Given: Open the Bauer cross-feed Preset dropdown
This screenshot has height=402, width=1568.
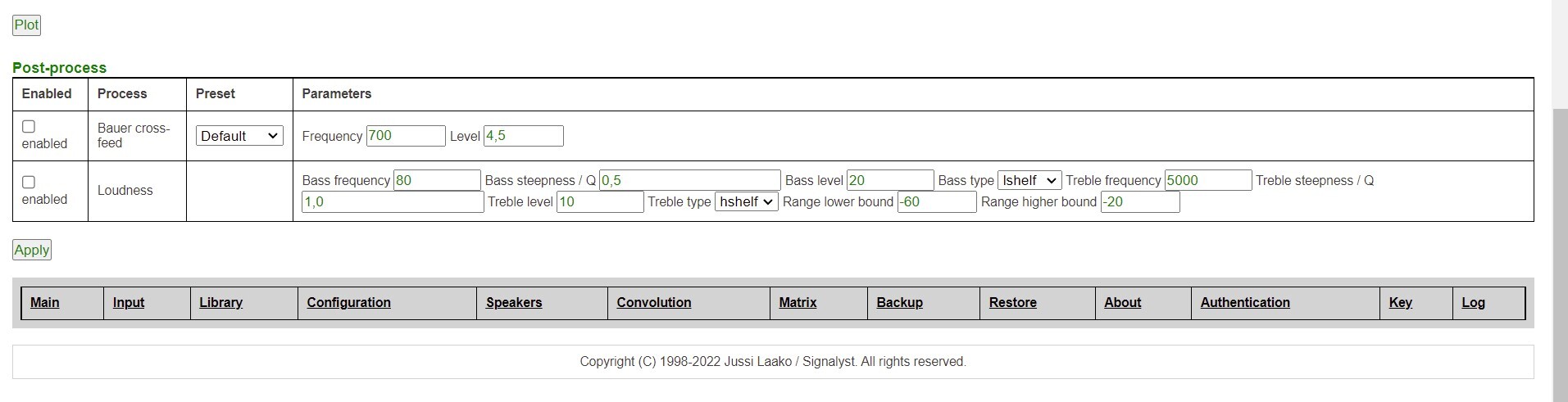Looking at the screenshot, I should (239, 136).
